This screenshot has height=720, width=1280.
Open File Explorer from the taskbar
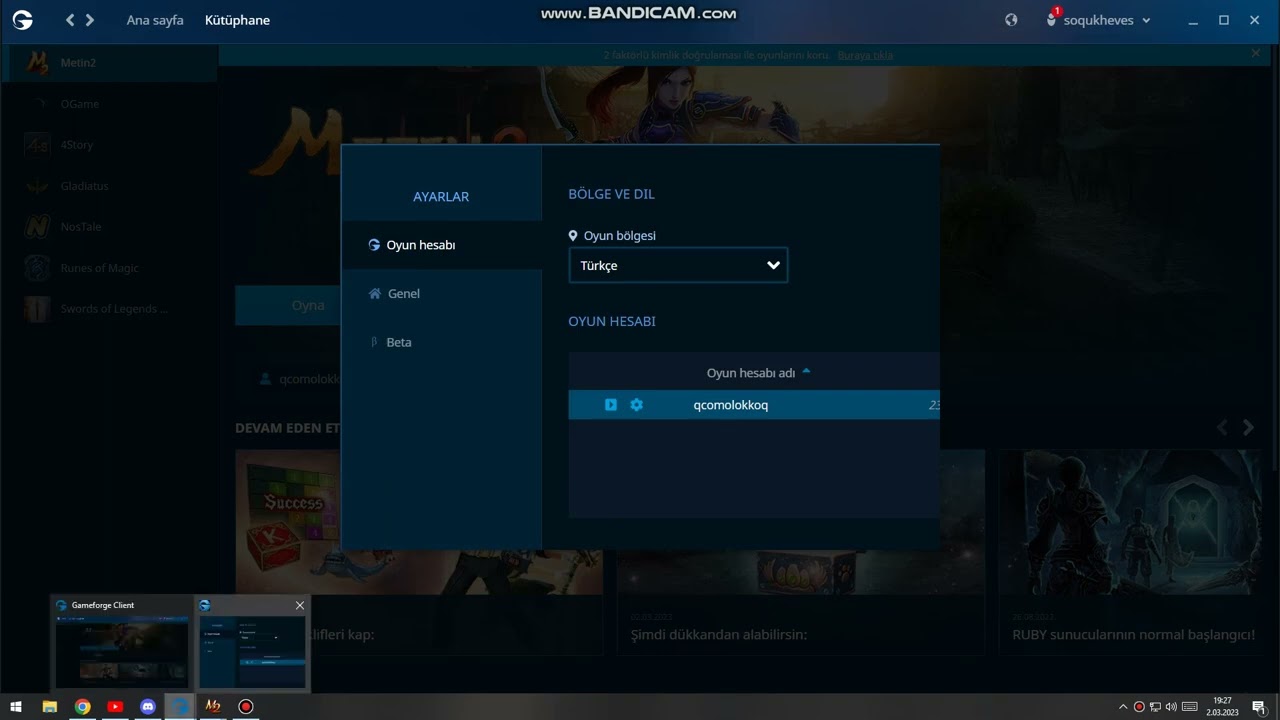pyautogui.click(x=49, y=706)
